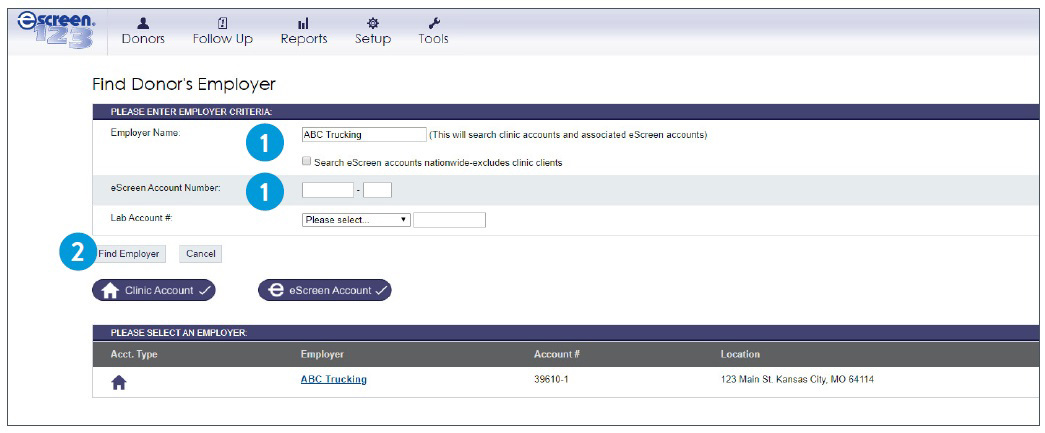
Task: Open the Donors menu
Action: pyautogui.click(x=143, y=32)
